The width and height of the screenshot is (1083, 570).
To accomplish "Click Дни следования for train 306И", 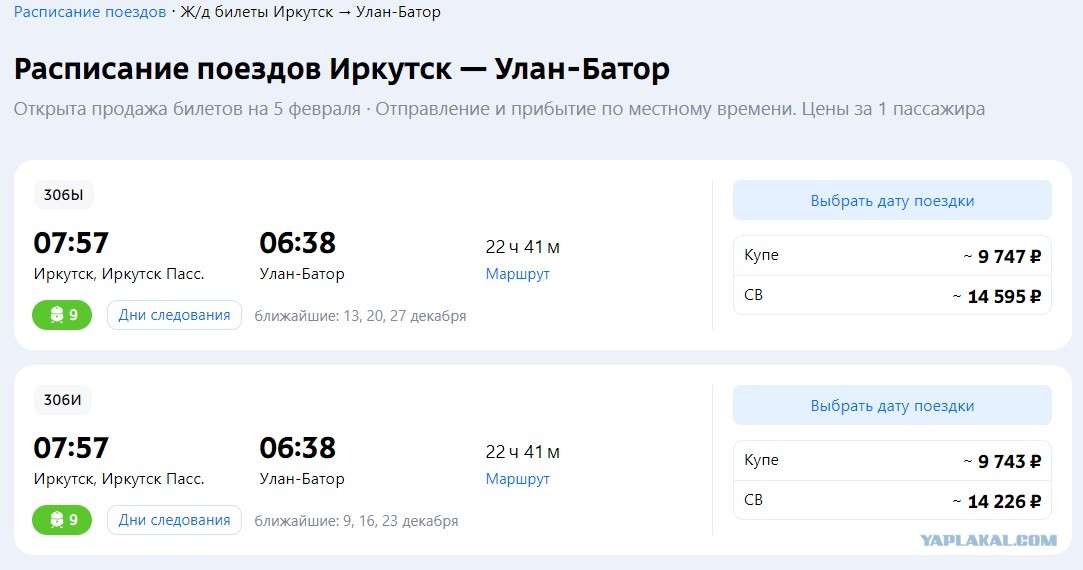I will (174, 520).
